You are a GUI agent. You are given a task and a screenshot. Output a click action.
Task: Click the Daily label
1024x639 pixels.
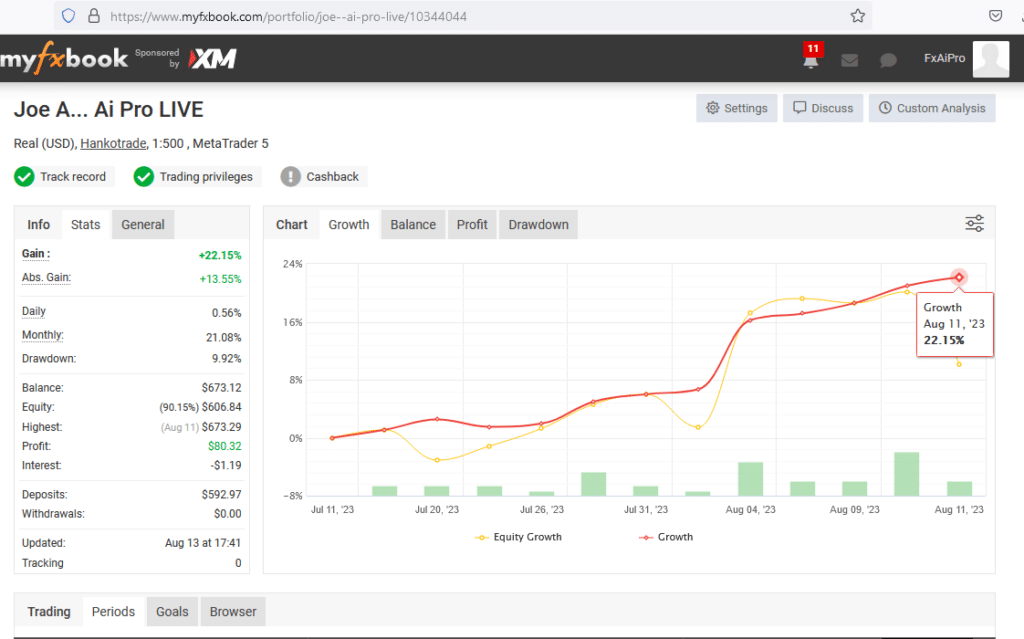coord(34,311)
